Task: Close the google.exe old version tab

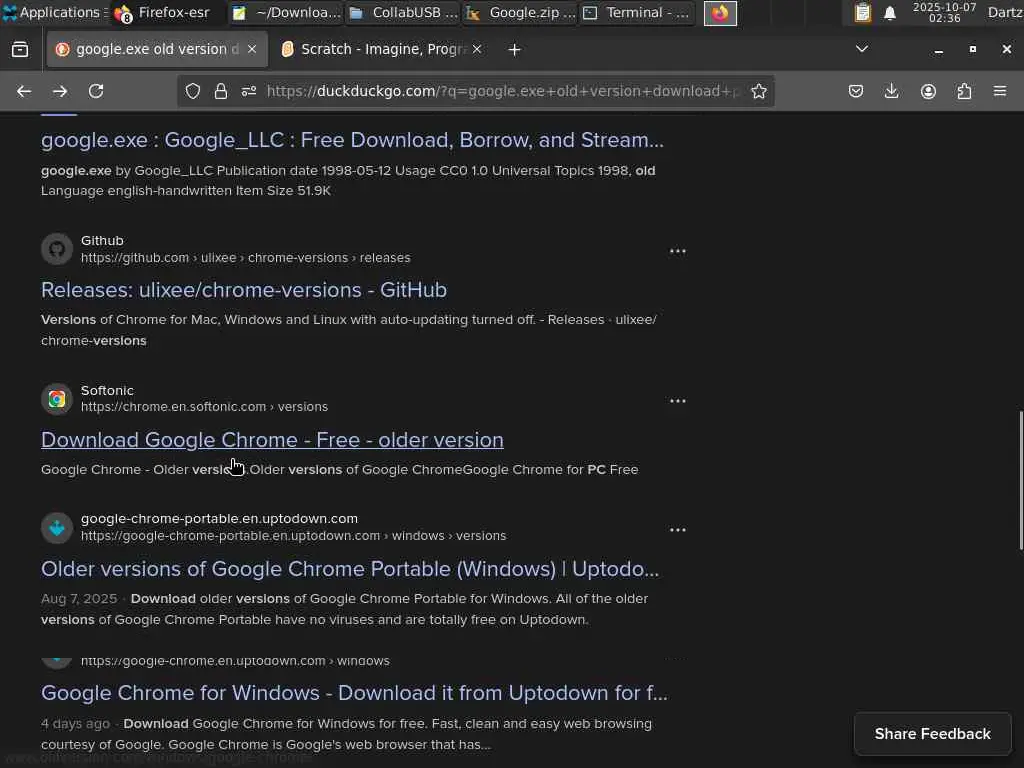Action: click(x=252, y=50)
